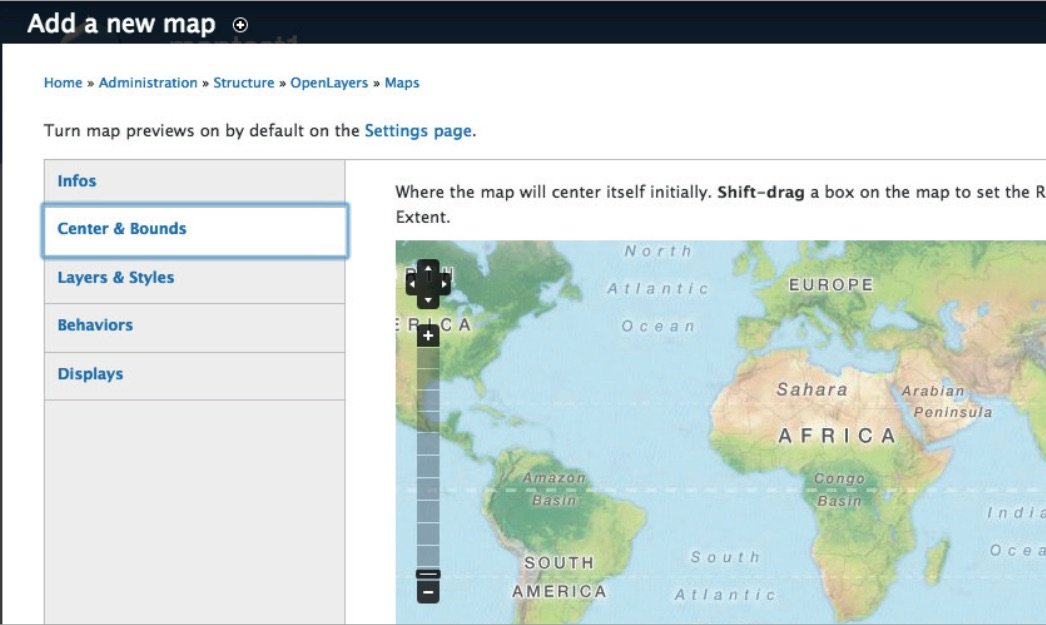
Task: Select the Center & Bounds tab
Action: pos(122,229)
